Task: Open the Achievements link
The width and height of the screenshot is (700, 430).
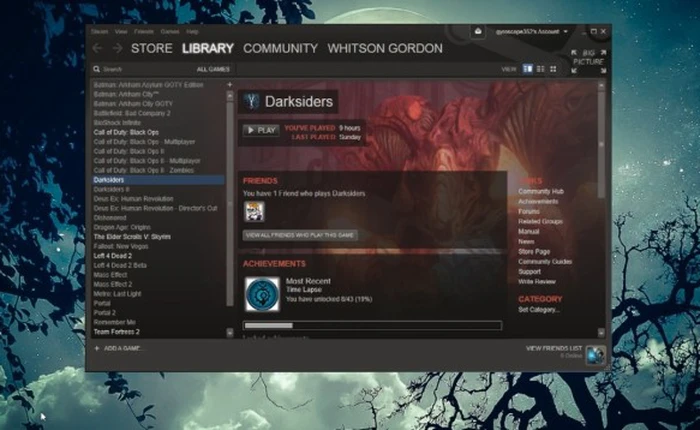Action: click(538, 201)
